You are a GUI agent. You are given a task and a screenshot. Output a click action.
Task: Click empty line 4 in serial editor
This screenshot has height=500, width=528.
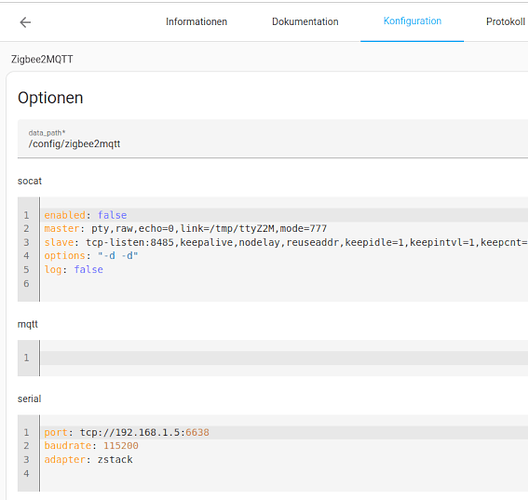(x=284, y=473)
